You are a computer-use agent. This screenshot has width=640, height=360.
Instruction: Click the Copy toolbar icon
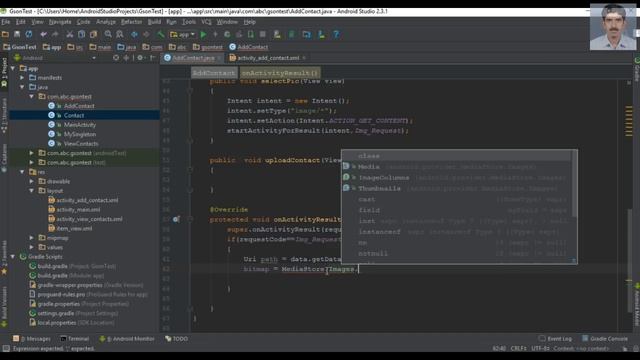tap(82, 35)
